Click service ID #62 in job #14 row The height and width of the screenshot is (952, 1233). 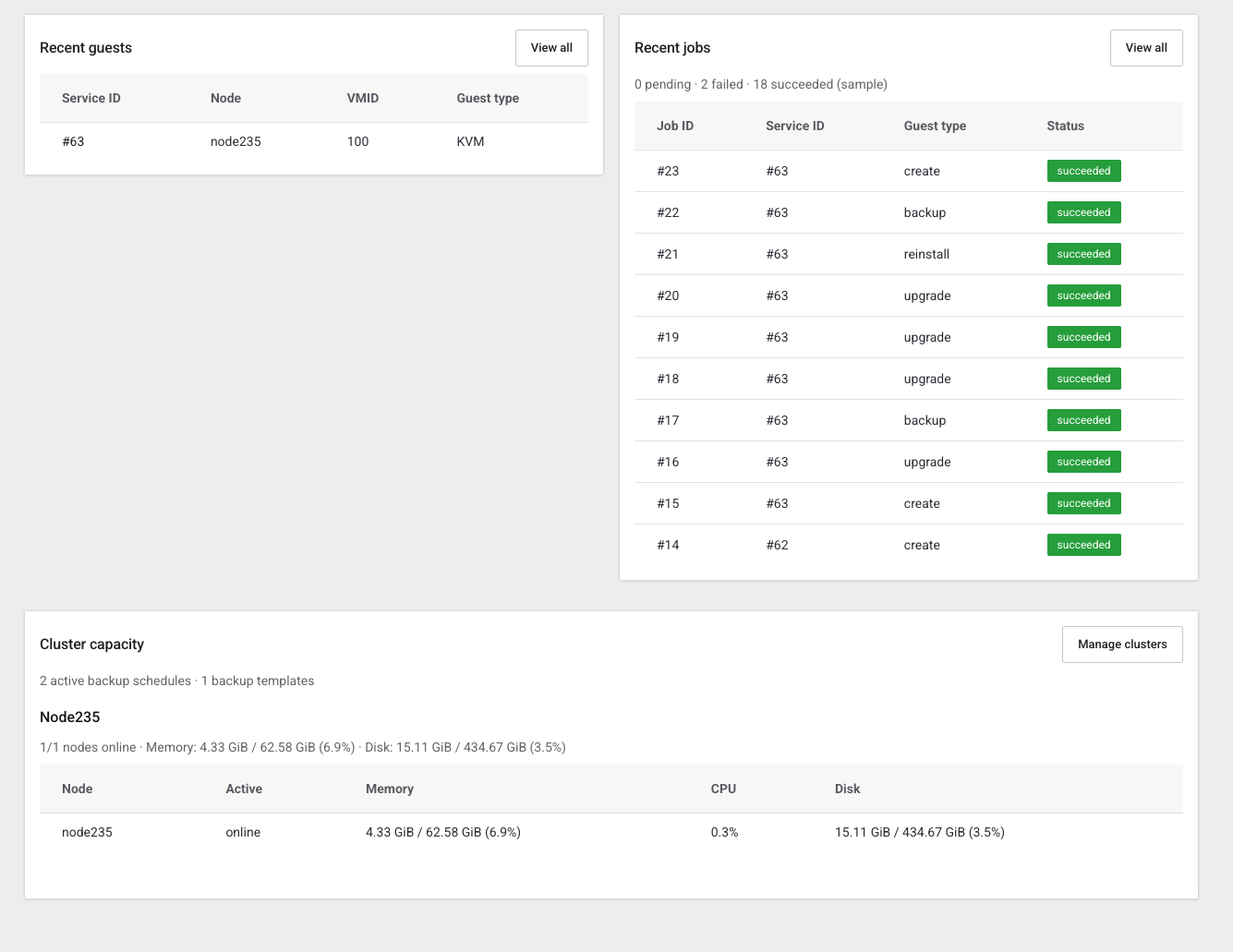tap(777, 545)
